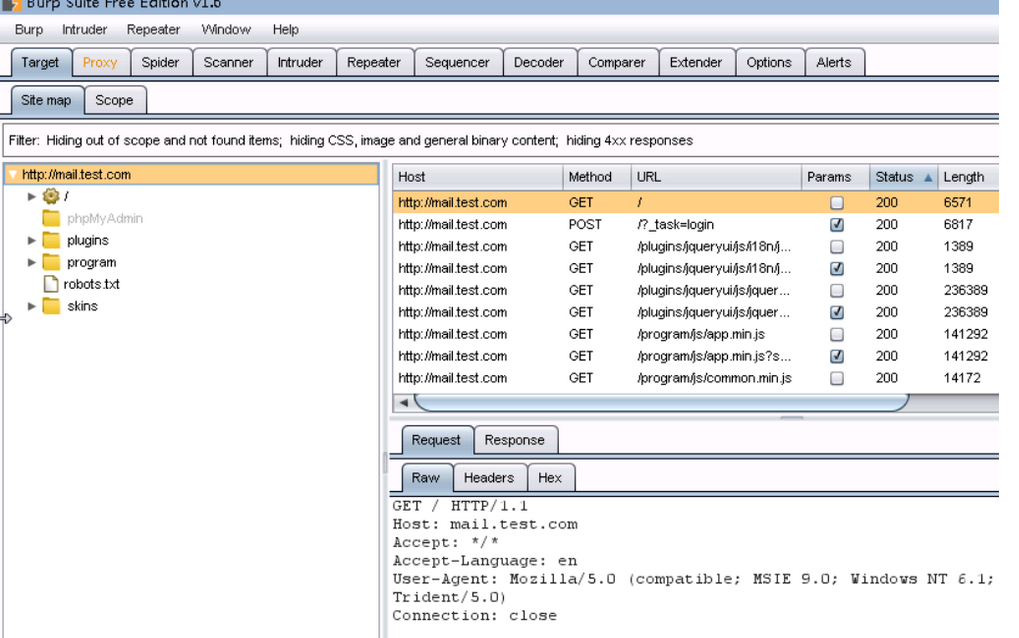This screenshot has width=1019, height=638.
Task: Select robots.txt in the site tree
Action: [92, 284]
